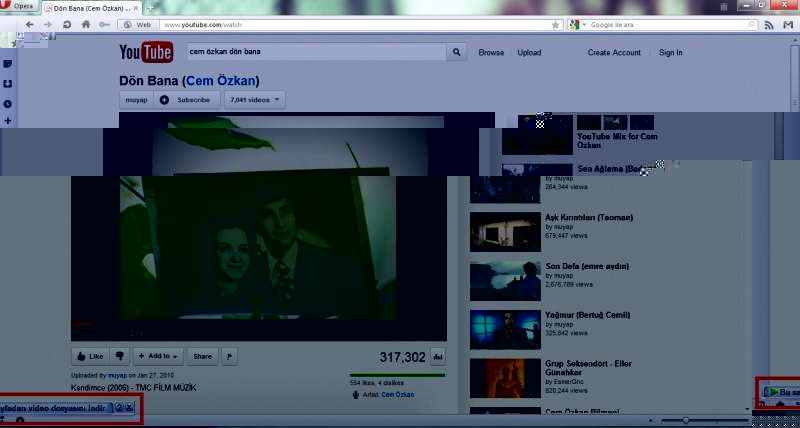The width and height of the screenshot is (800, 428).
Task: Open the Browse link
Action: pyautogui.click(x=491, y=53)
